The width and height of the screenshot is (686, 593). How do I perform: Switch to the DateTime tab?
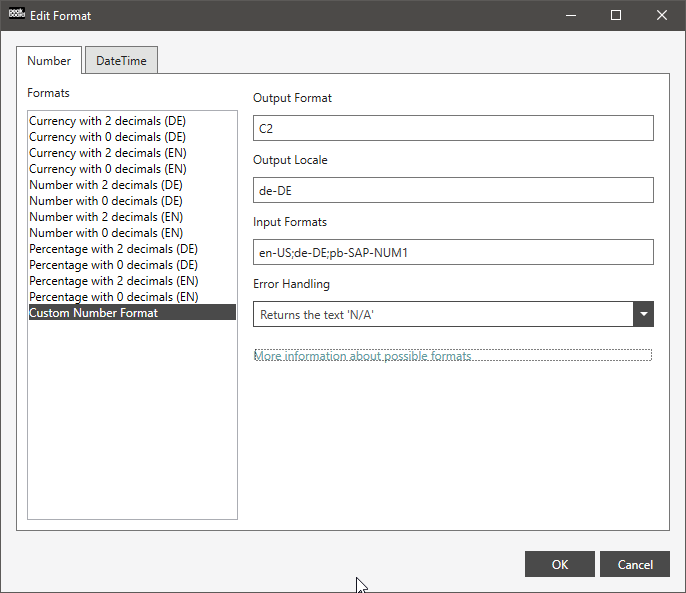point(121,60)
